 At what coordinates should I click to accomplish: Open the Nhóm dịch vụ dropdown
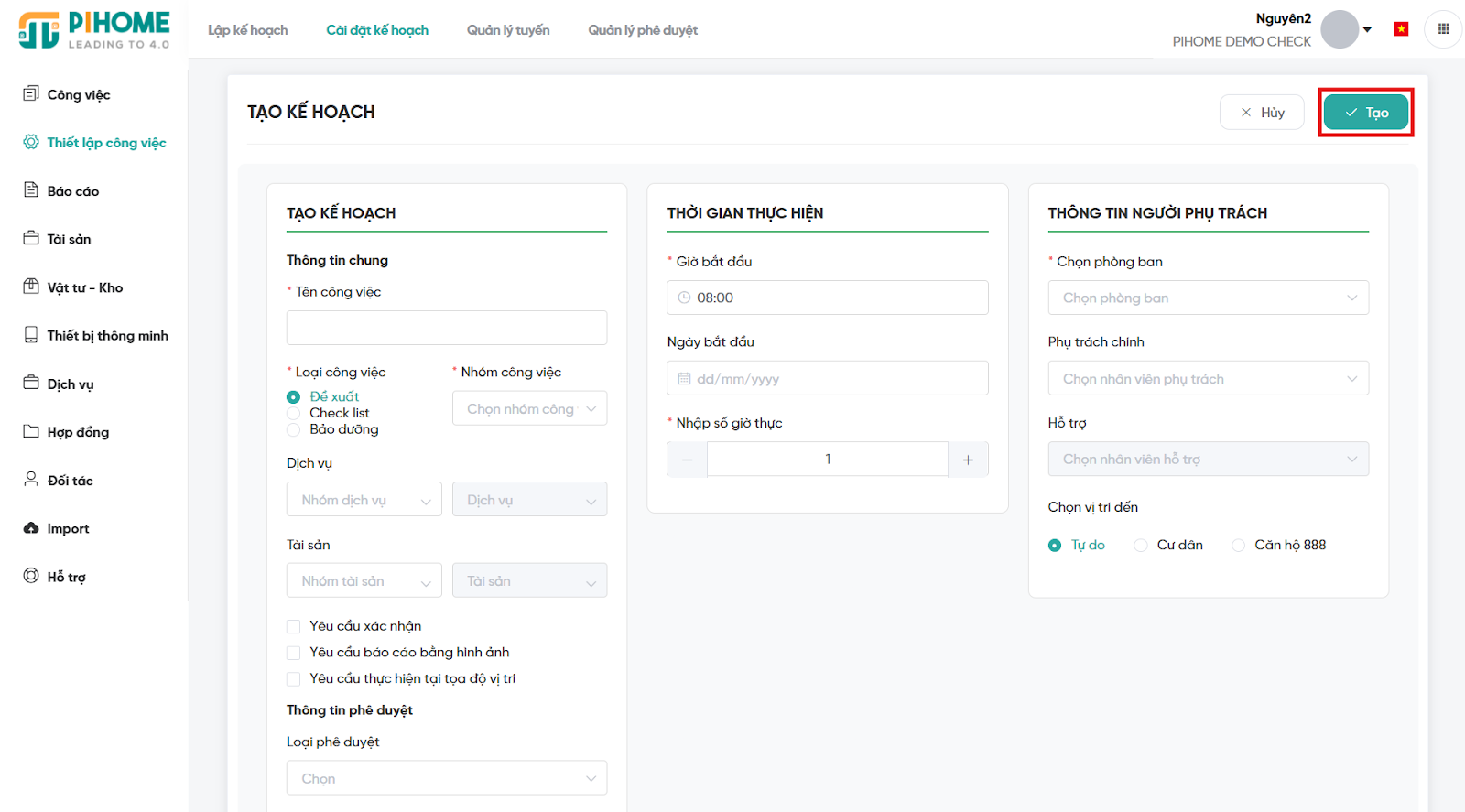pyautogui.click(x=364, y=500)
